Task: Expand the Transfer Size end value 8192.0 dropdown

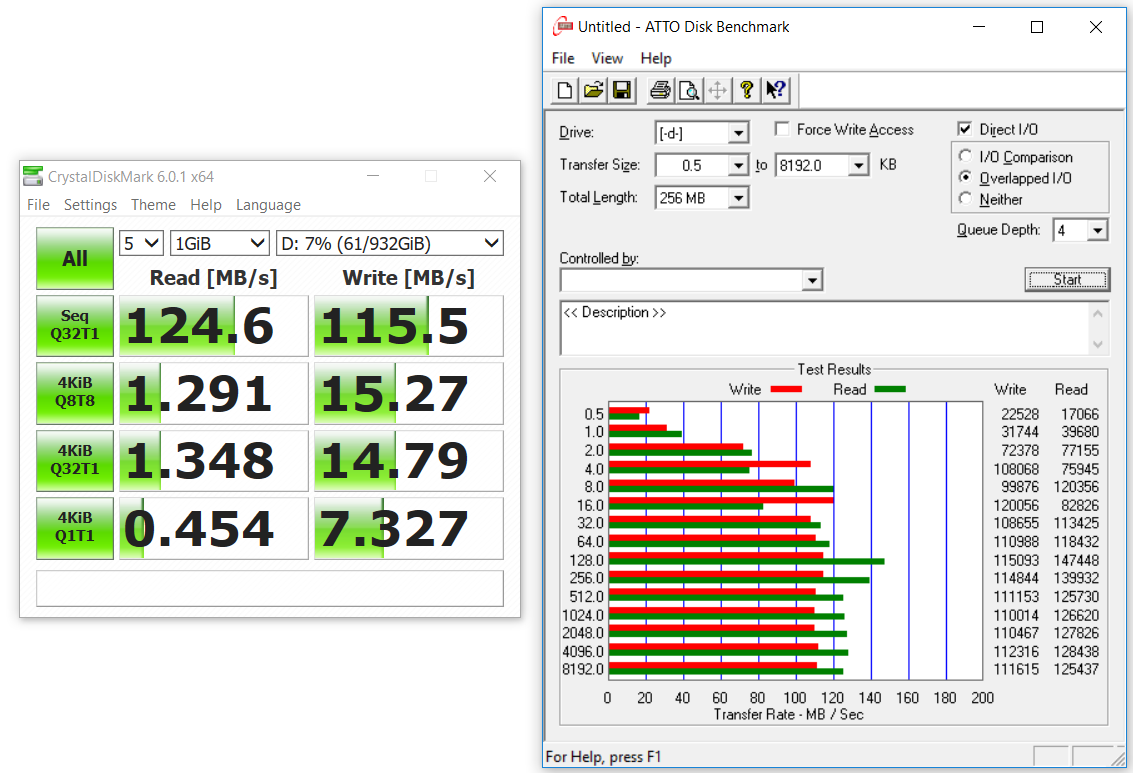Action: click(x=858, y=165)
